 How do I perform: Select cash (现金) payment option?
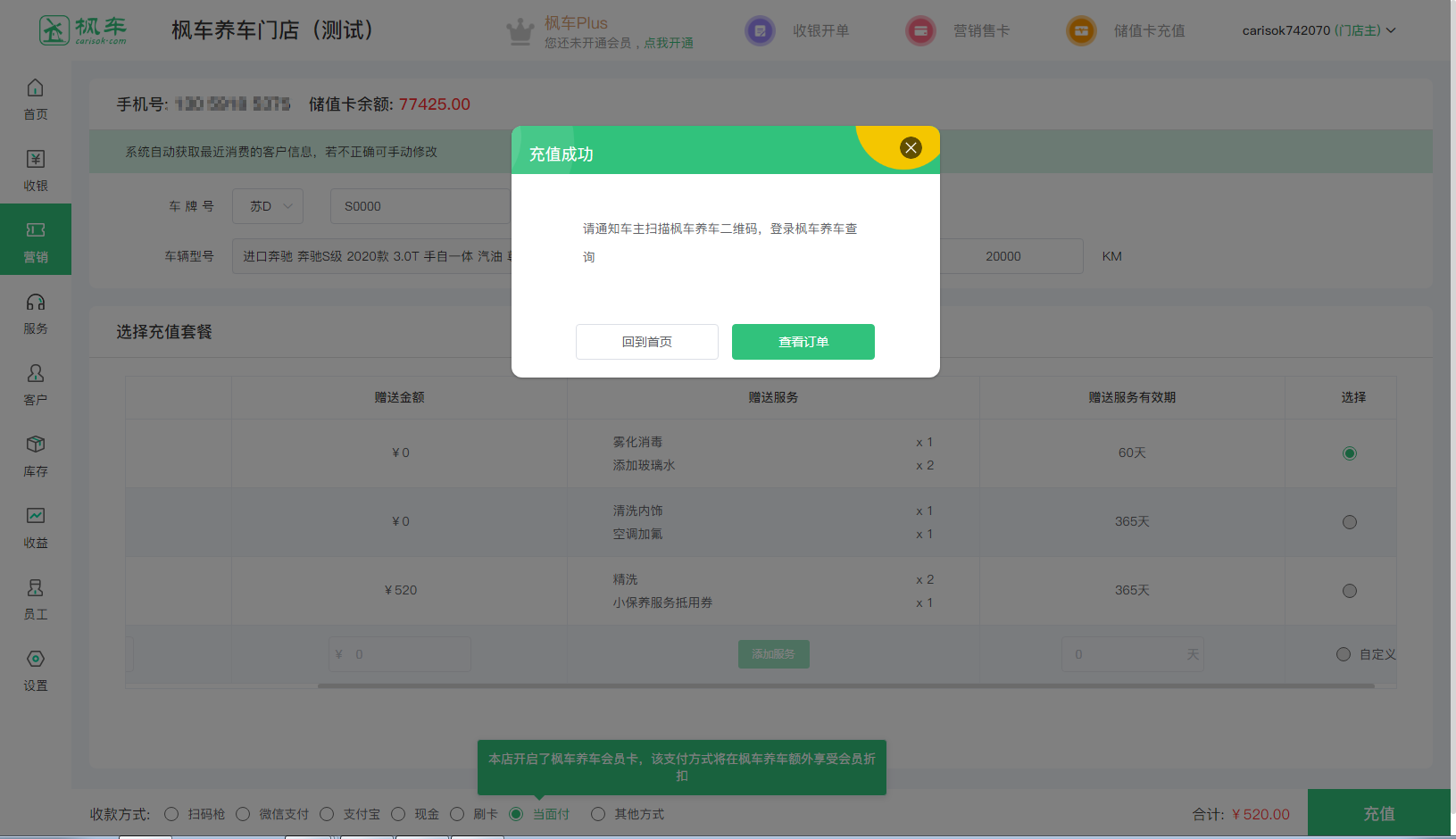pos(398,814)
